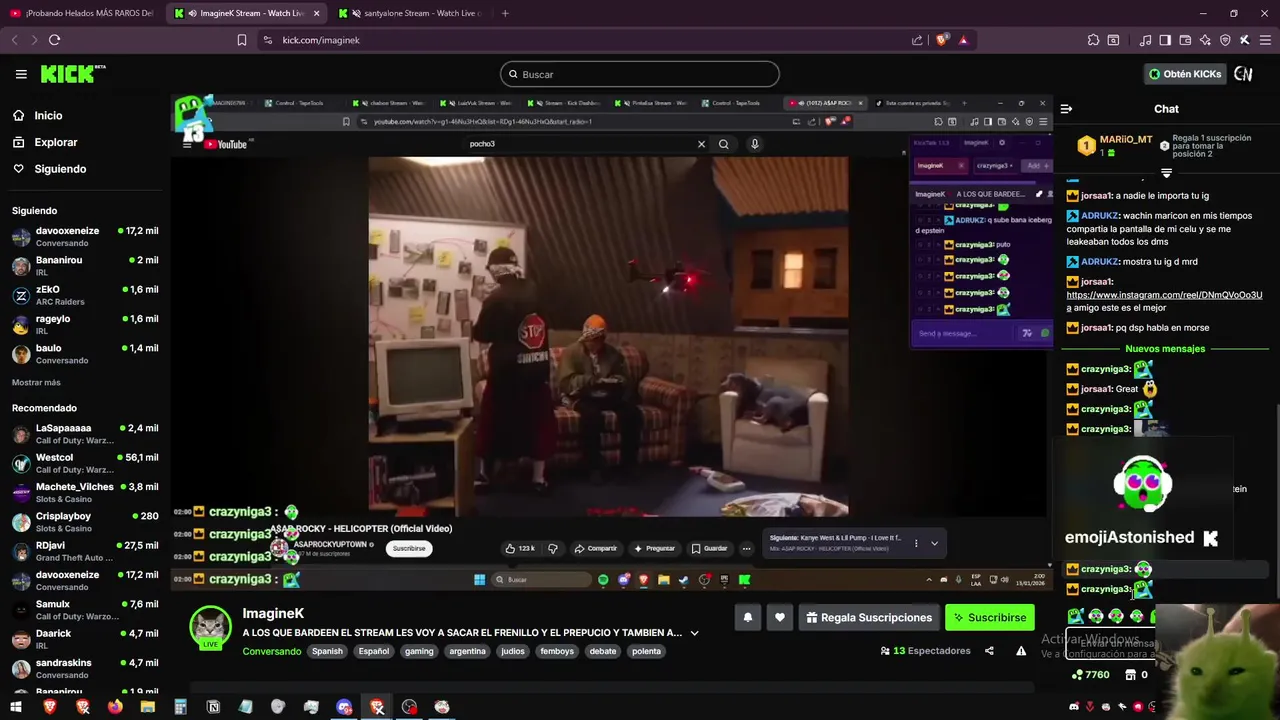Screen dimensions: 1280x720
Task: Open Brave Leo AI sparkle icon
Action: 1205,40
